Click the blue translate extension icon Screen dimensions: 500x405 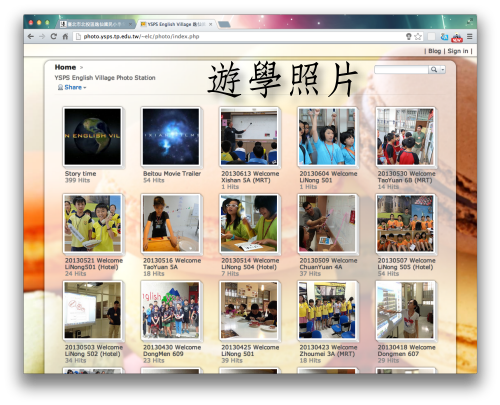coord(444,37)
